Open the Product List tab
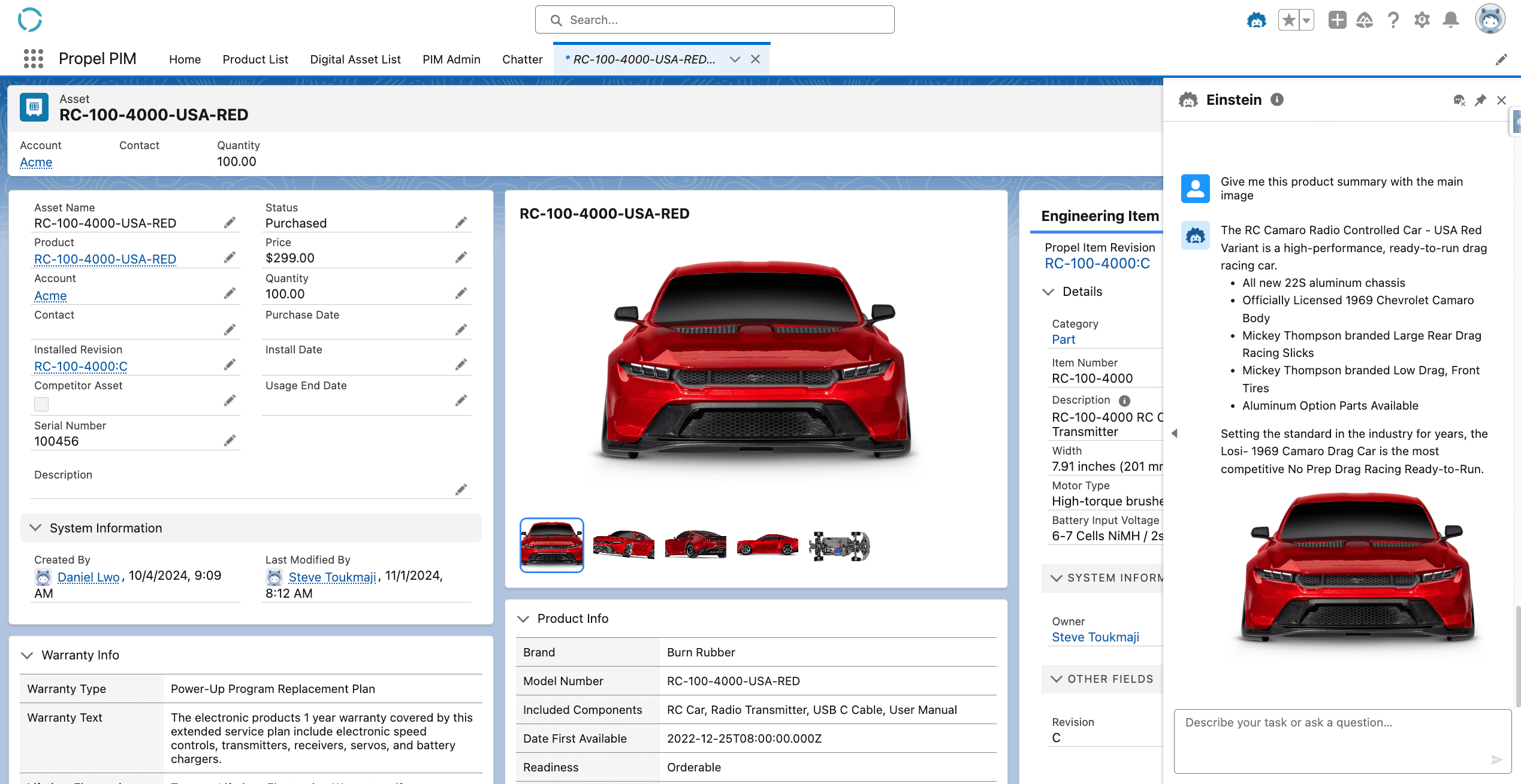The height and width of the screenshot is (784, 1521). (255, 59)
